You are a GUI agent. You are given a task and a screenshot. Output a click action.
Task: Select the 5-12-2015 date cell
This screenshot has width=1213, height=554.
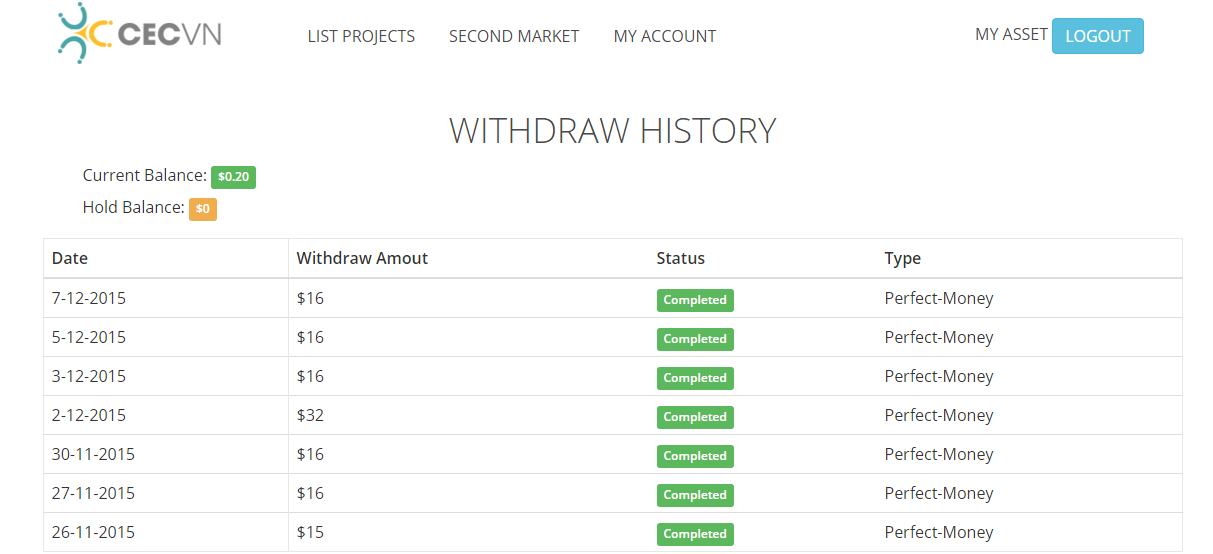[89, 337]
